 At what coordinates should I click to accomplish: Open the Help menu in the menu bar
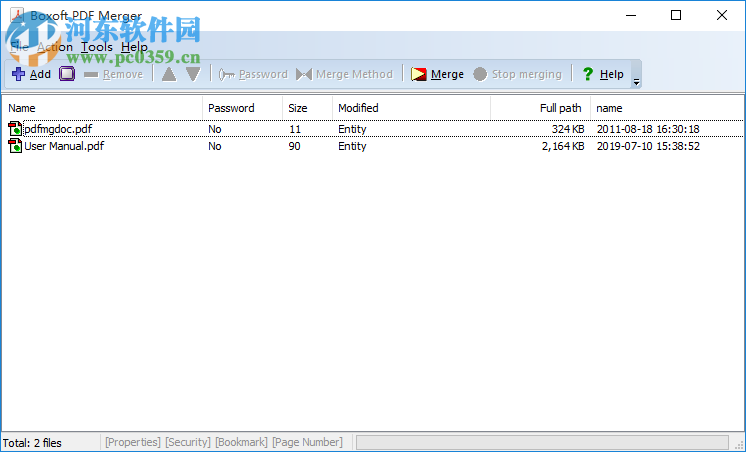(134, 47)
